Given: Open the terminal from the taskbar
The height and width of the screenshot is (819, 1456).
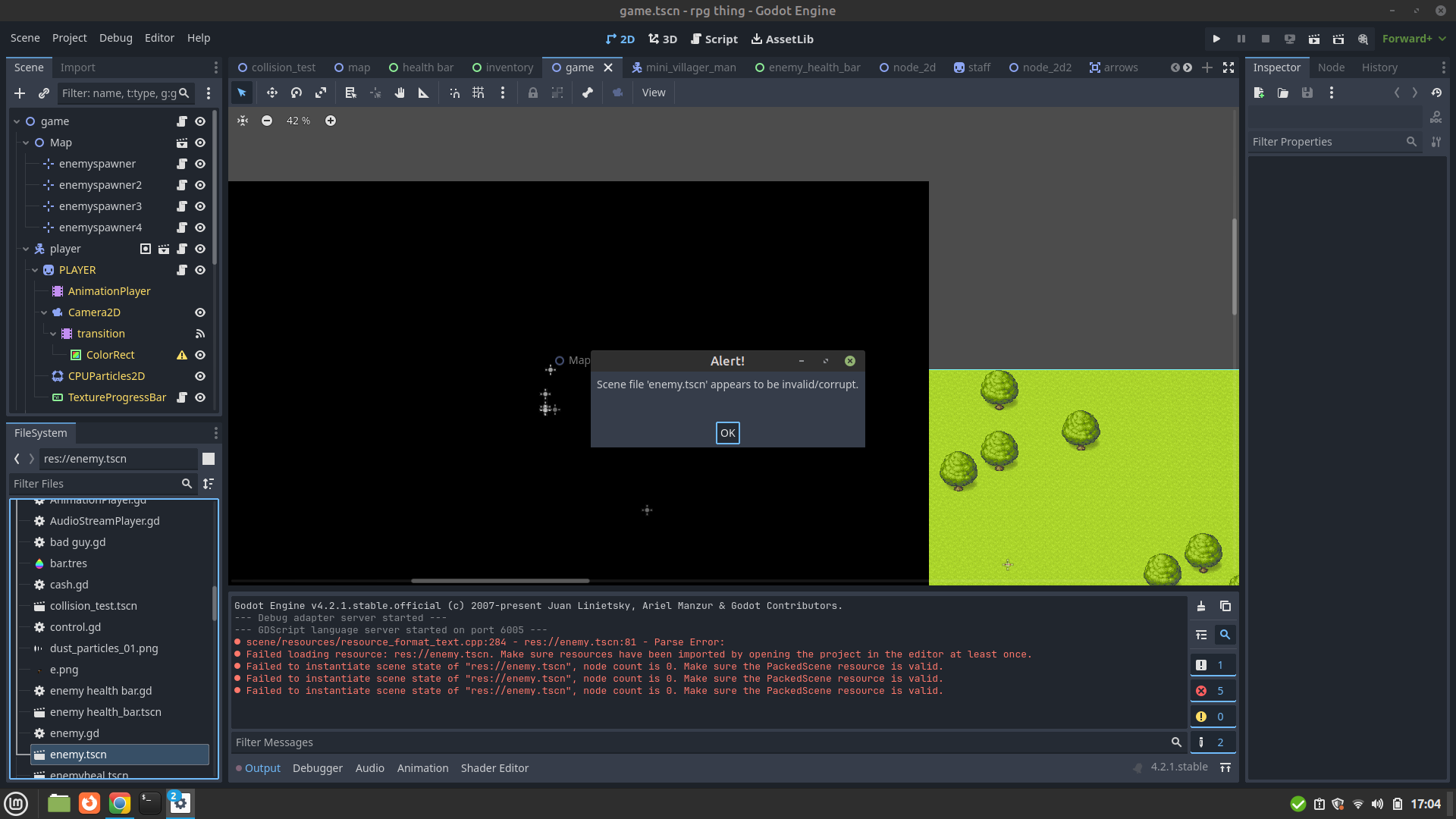Looking at the screenshot, I should [x=150, y=803].
